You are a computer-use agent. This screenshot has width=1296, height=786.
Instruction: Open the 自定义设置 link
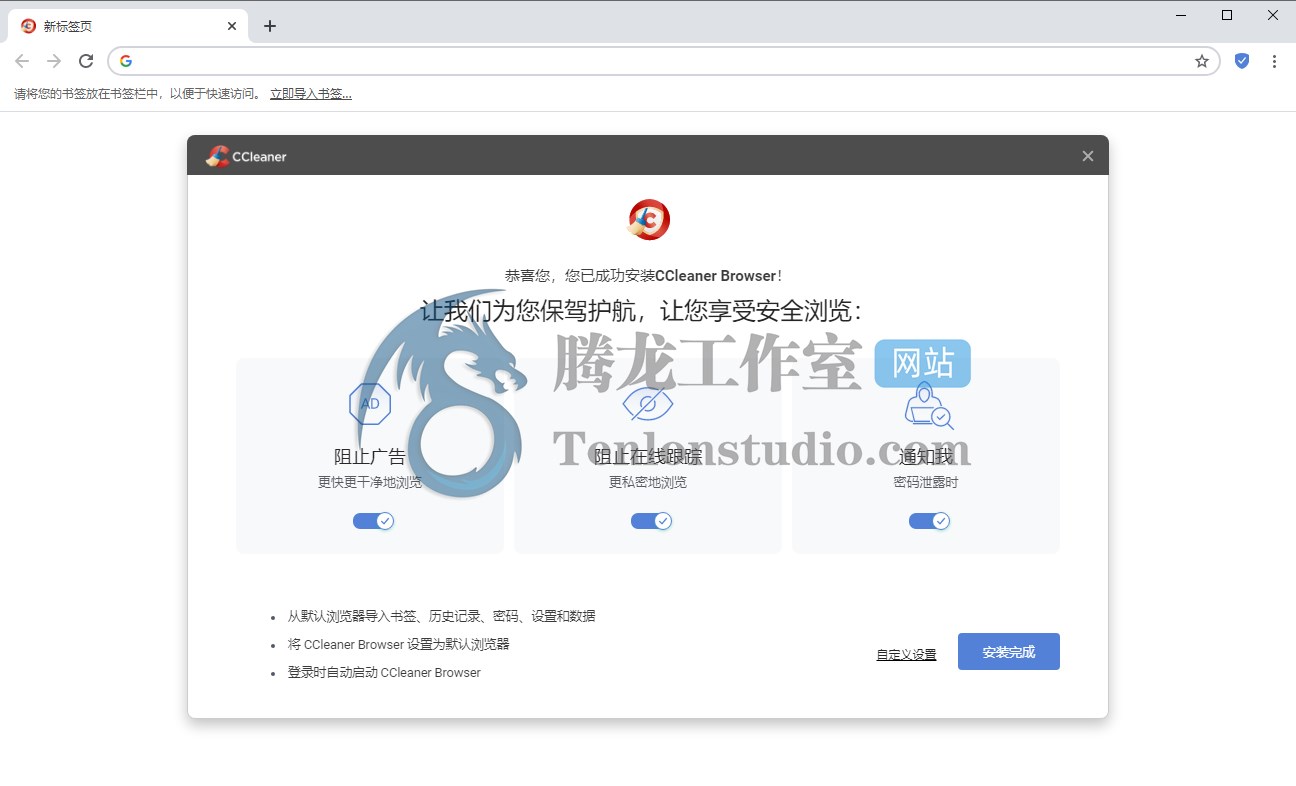click(x=906, y=655)
